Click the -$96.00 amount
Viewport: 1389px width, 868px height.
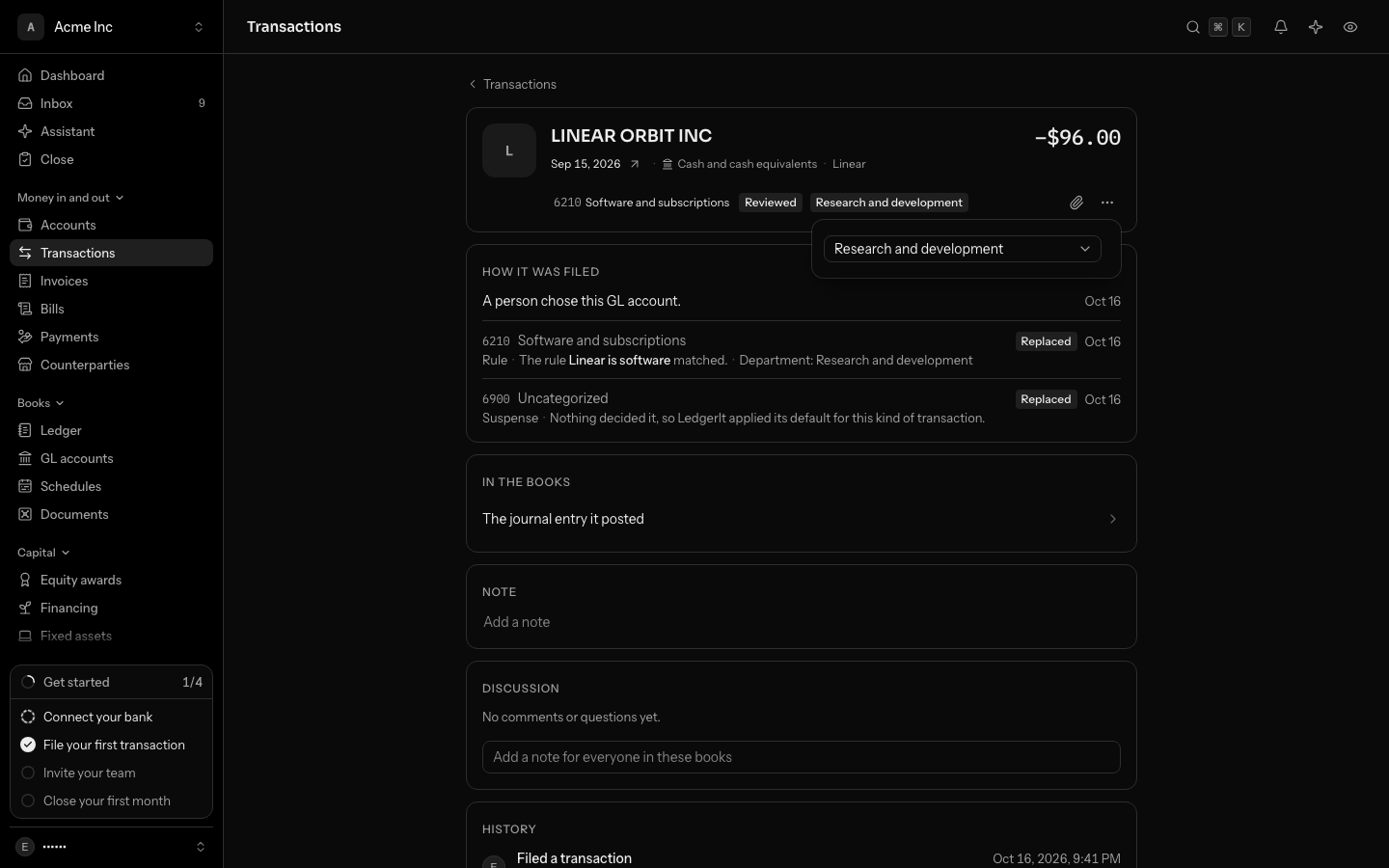click(1077, 137)
